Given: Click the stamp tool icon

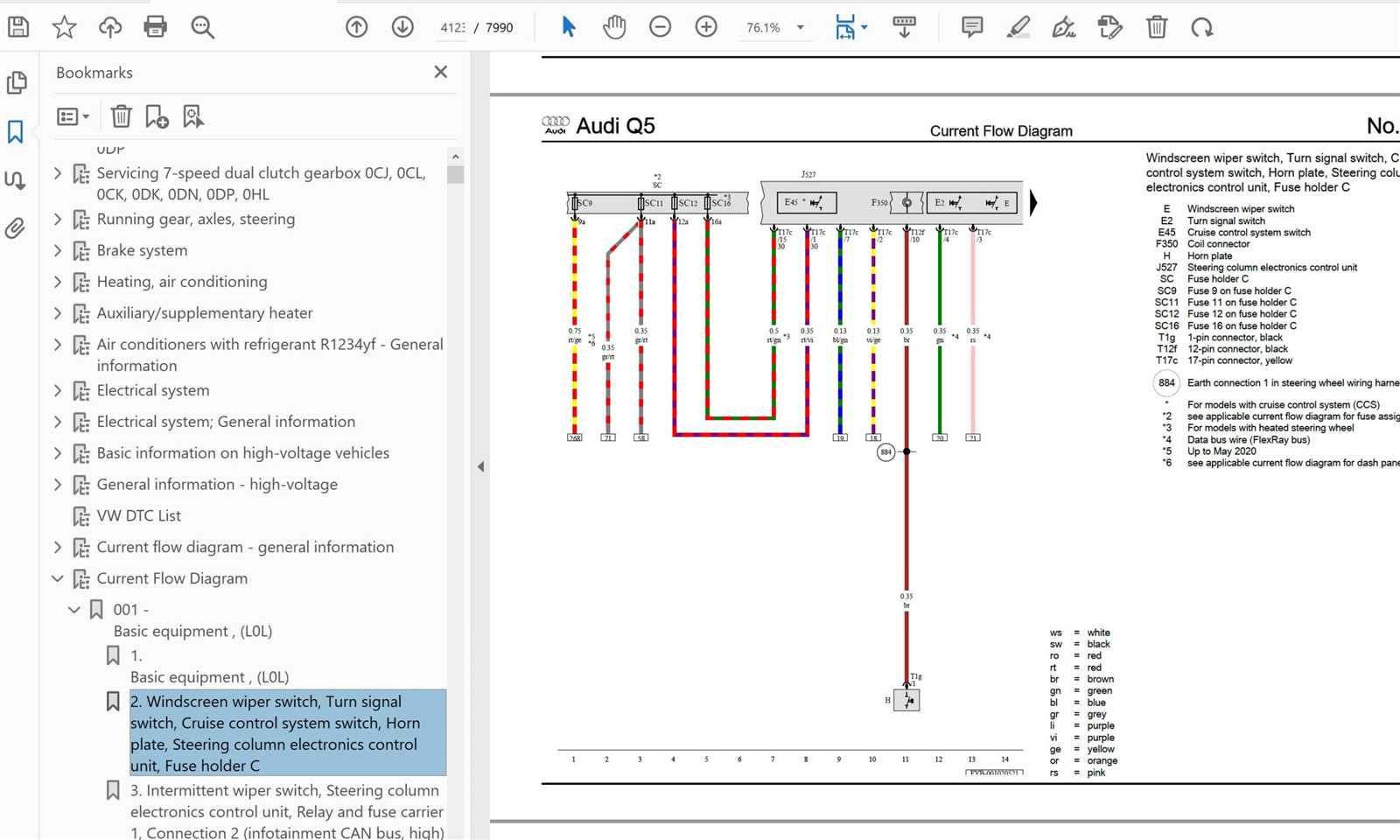Looking at the screenshot, I should pos(1110,27).
